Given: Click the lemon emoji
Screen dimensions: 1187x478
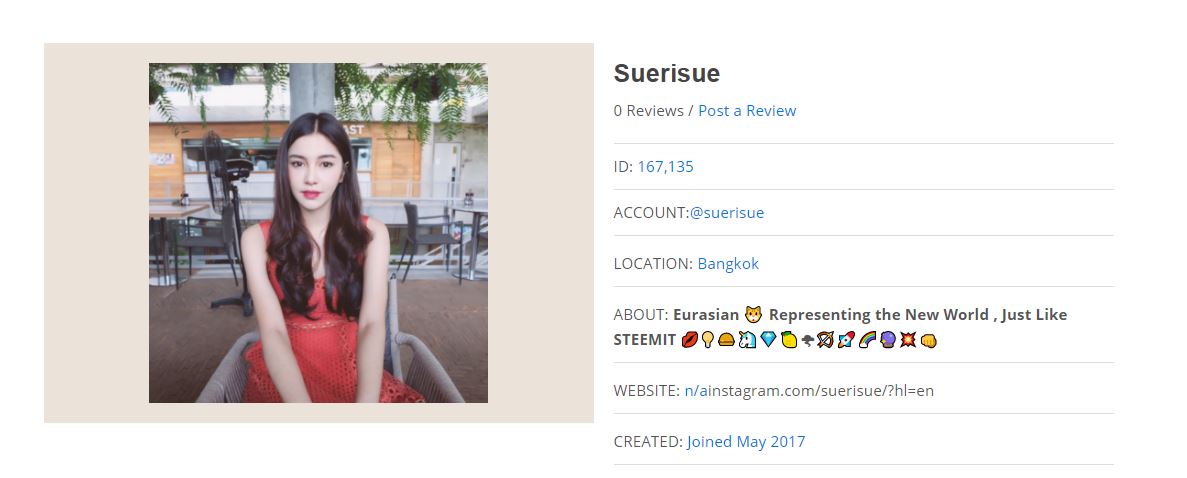Looking at the screenshot, I should tap(789, 339).
